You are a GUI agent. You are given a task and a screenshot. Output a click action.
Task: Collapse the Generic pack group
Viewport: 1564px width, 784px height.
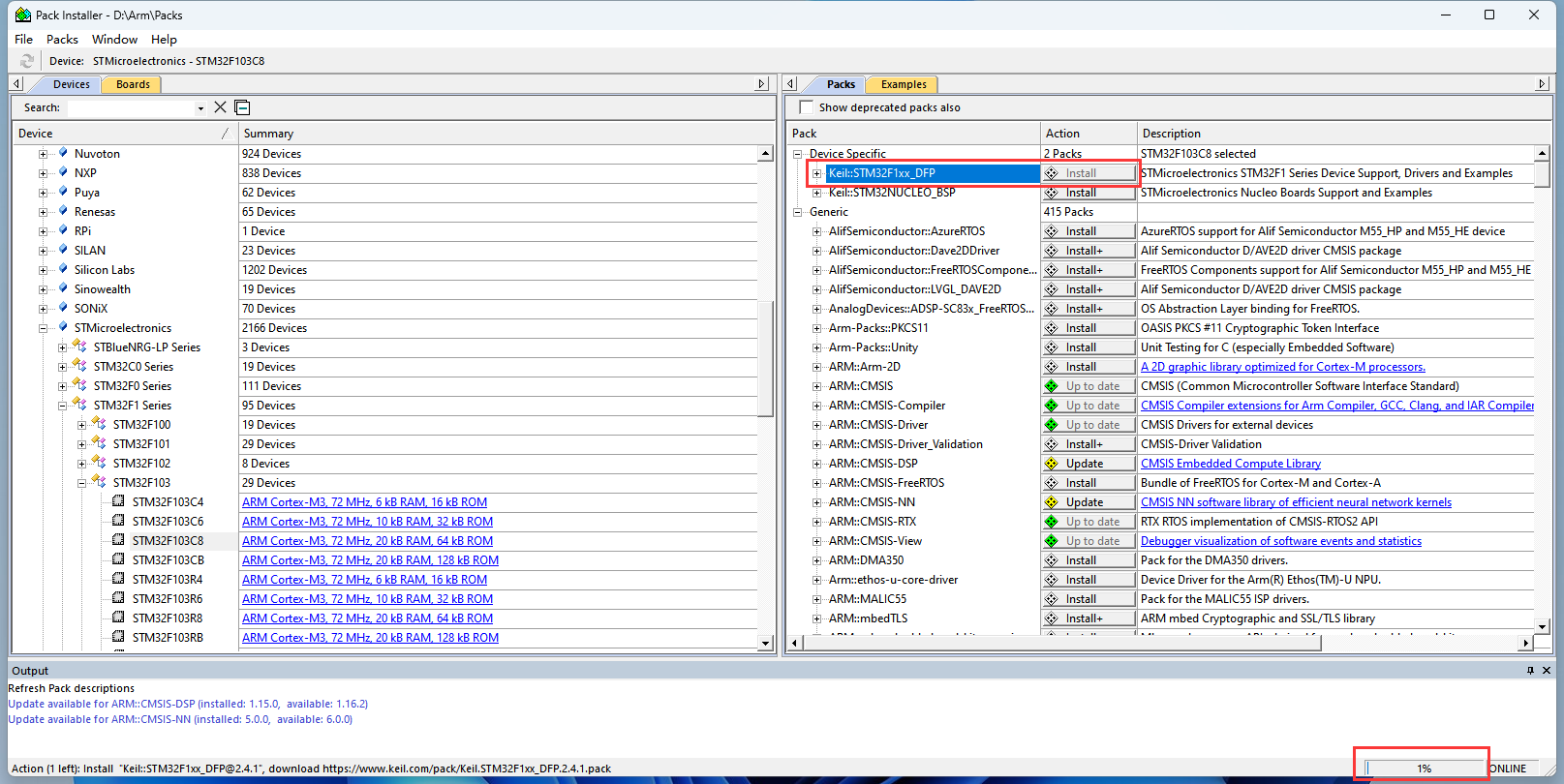coord(797,212)
